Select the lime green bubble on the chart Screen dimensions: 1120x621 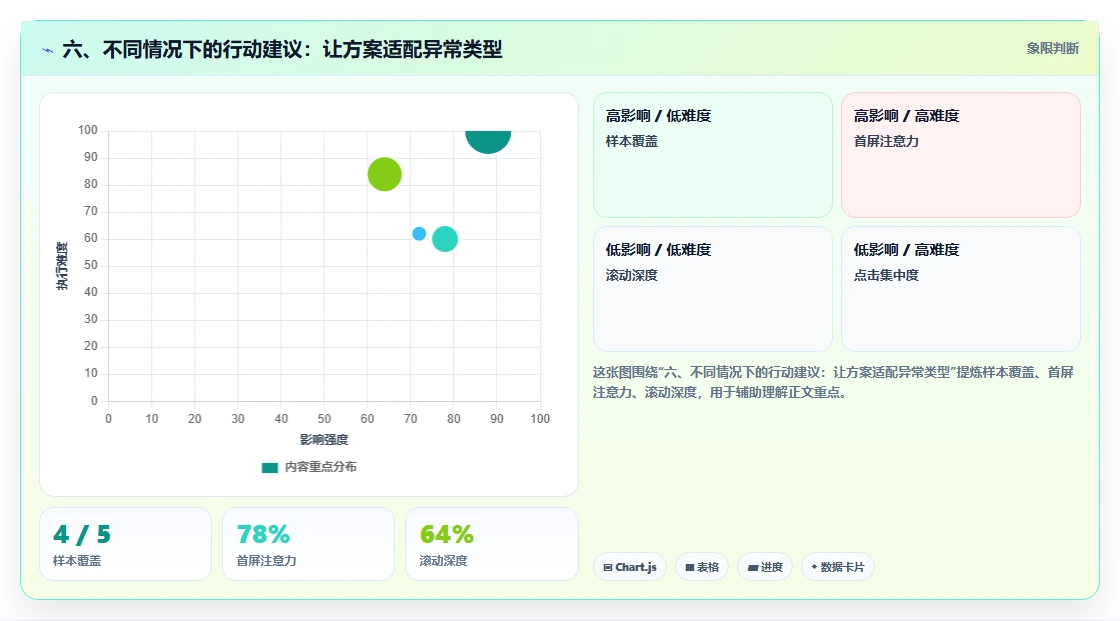(x=384, y=174)
